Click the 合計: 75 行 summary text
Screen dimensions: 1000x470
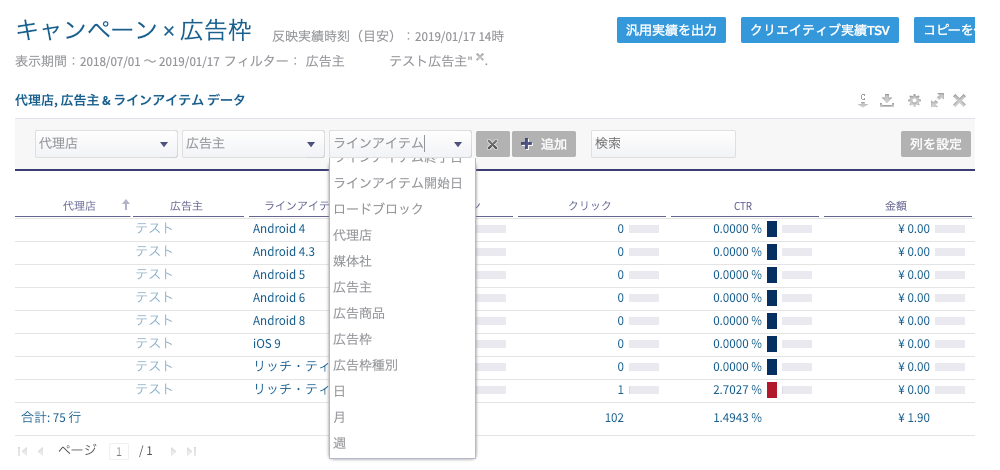click(50, 418)
